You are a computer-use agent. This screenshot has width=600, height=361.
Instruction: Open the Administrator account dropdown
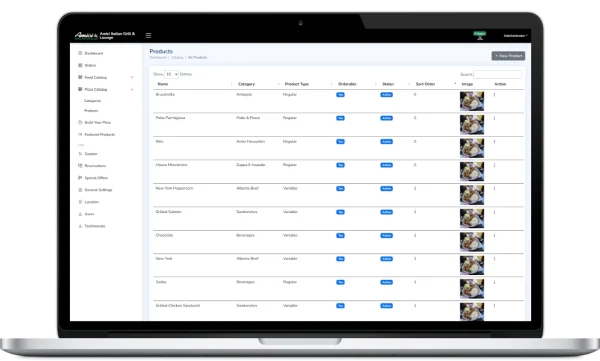515,36
